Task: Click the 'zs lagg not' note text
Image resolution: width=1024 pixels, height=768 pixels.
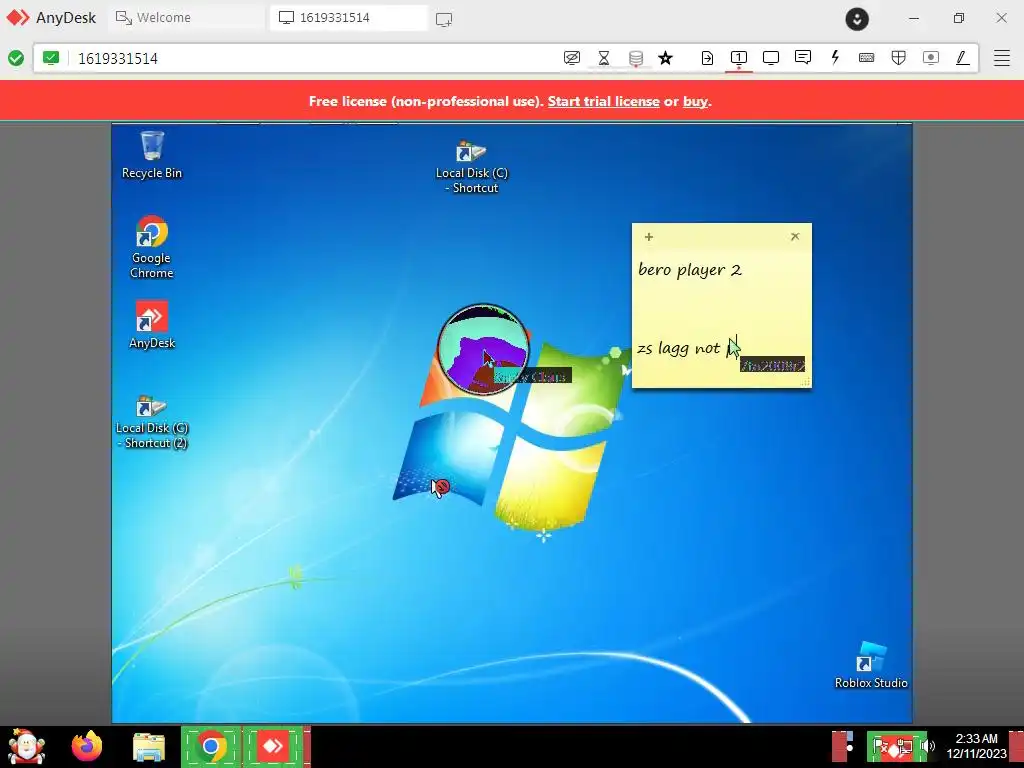Action: click(679, 348)
